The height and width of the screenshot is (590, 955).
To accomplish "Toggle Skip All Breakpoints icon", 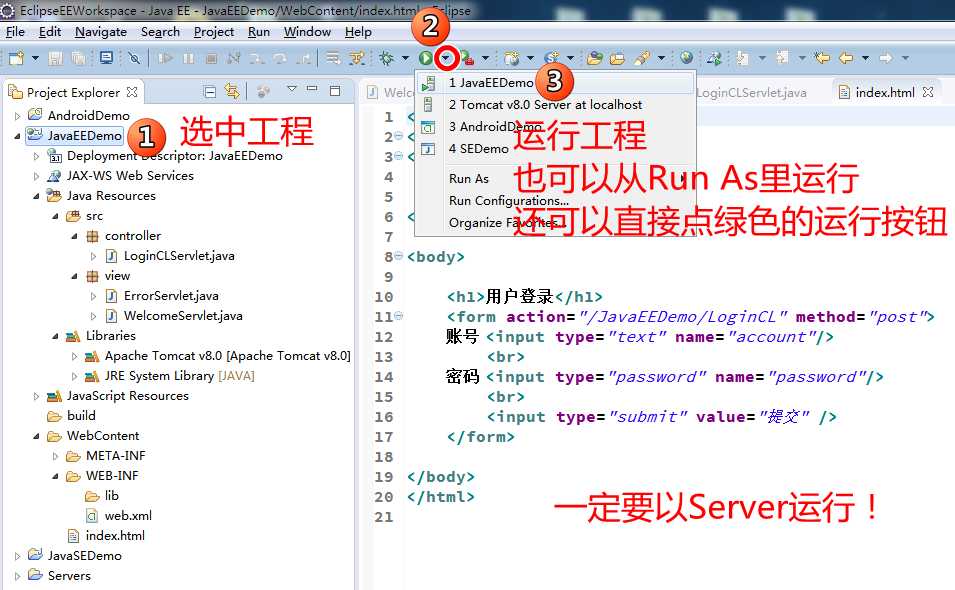I will pyautogui.click(x=134, y=58).
